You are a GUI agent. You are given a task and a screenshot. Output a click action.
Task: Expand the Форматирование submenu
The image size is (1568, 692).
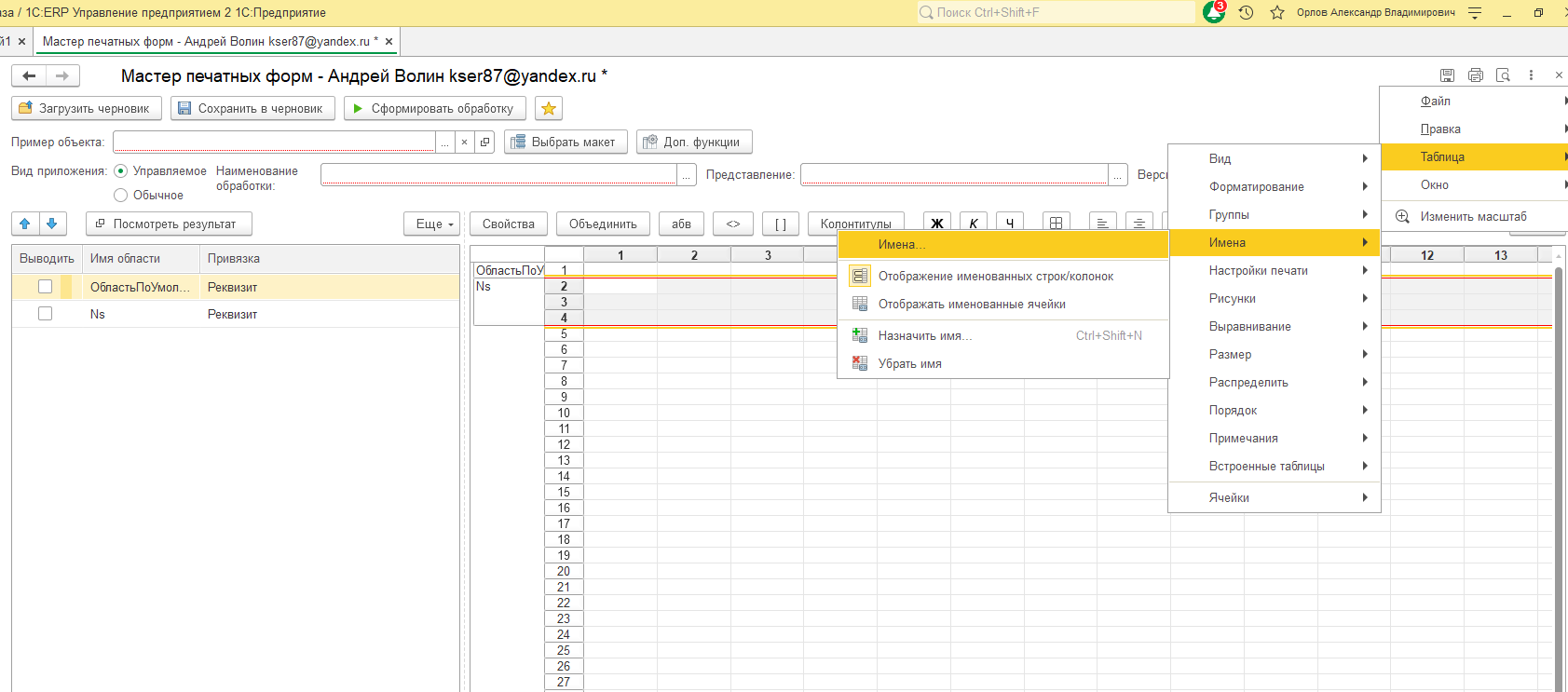[x=1274, y=186]
